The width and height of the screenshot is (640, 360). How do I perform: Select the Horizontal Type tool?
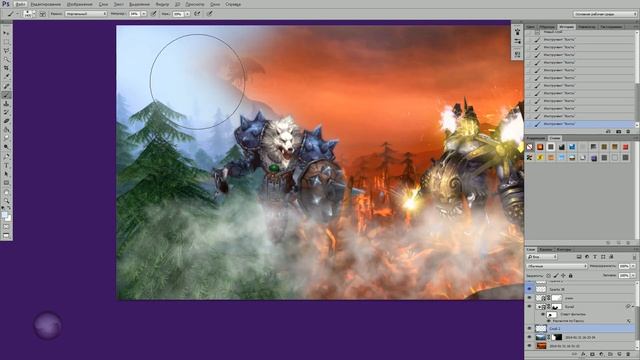click(6, 165)
